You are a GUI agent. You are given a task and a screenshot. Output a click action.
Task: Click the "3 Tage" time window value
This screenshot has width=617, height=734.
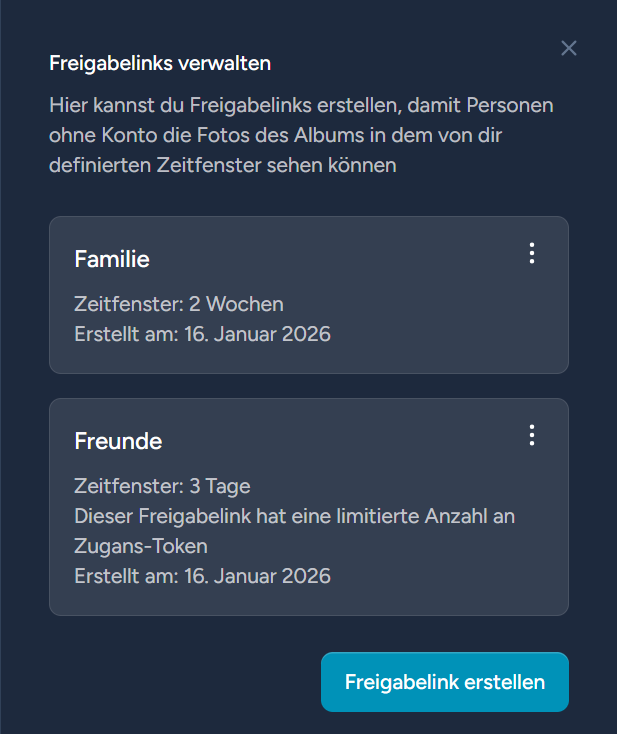tap(219, 486)
